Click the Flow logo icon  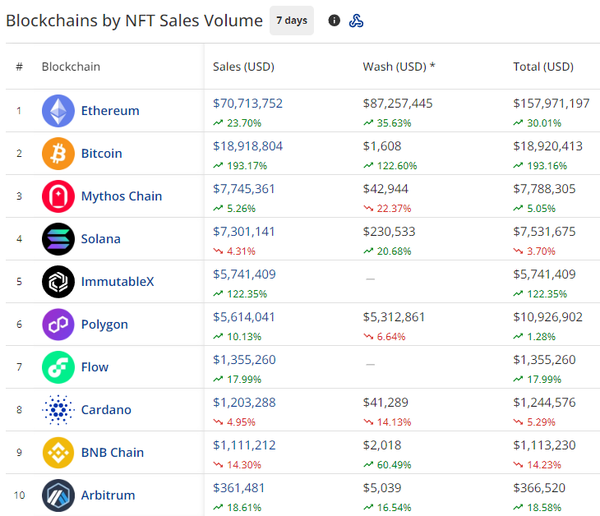58,367
